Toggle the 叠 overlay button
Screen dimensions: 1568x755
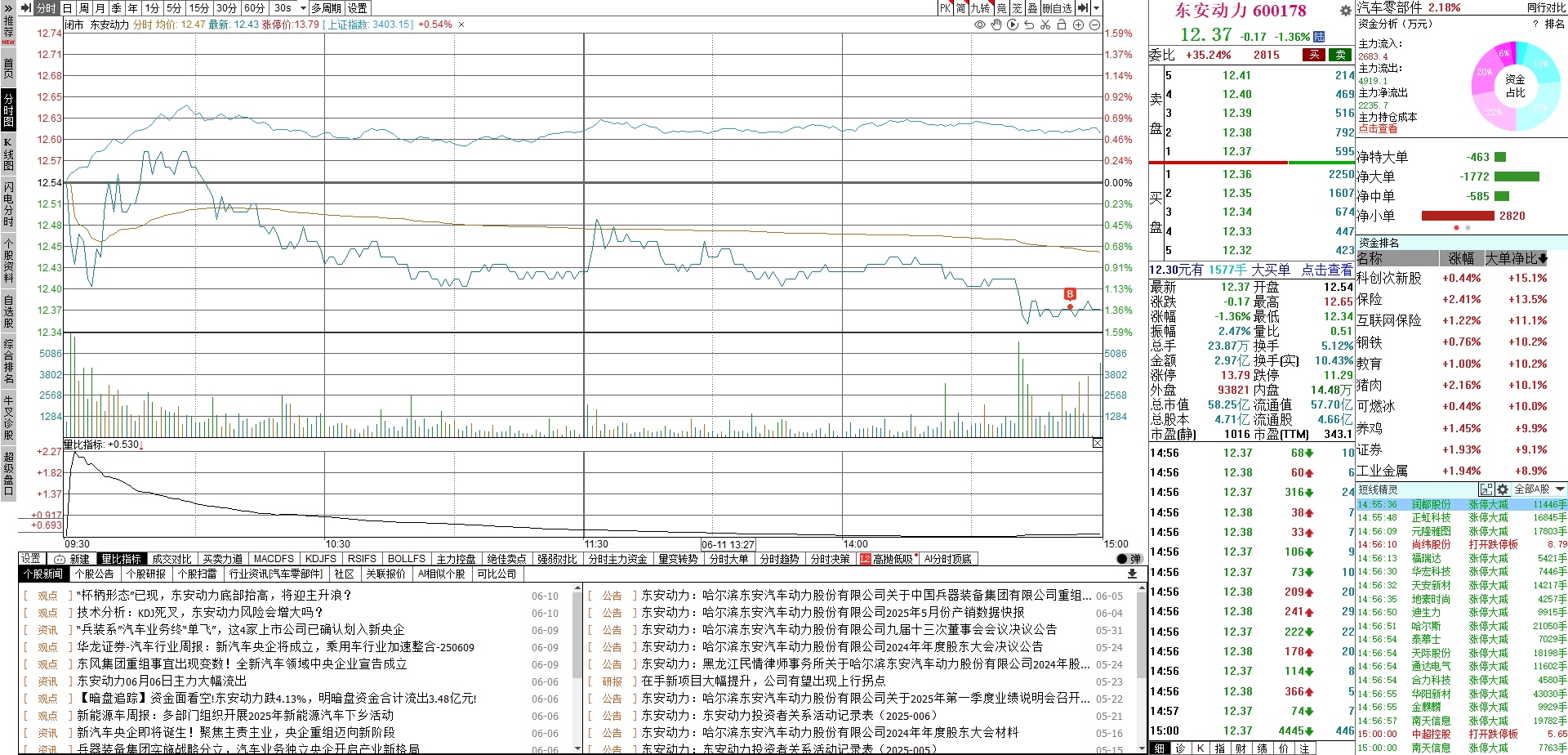(x=1032, y=8)
